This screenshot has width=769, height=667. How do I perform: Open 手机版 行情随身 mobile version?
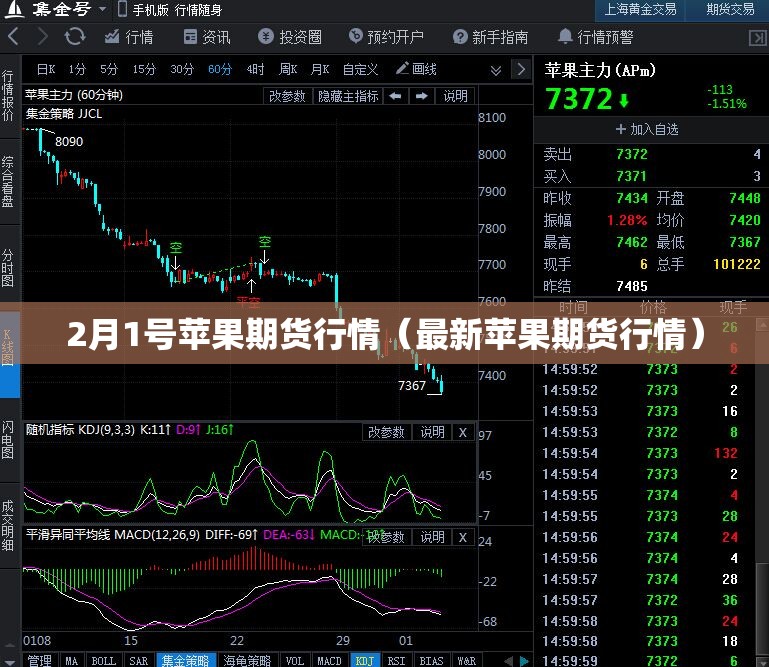coord(170,9)
